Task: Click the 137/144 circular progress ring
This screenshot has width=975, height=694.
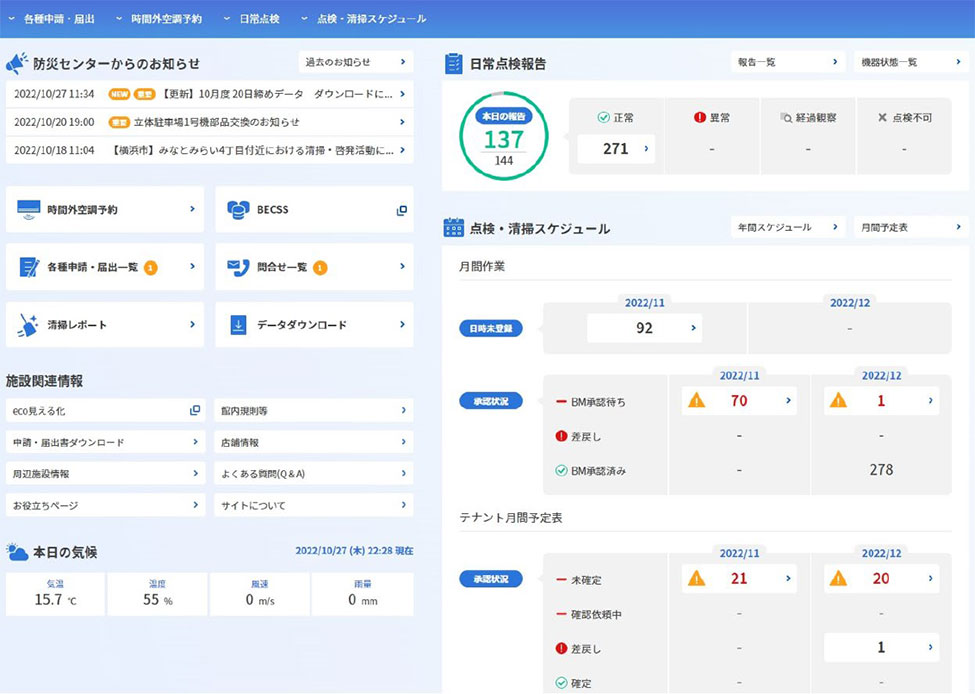Action: pyautogui.click(x=503, y=132)
